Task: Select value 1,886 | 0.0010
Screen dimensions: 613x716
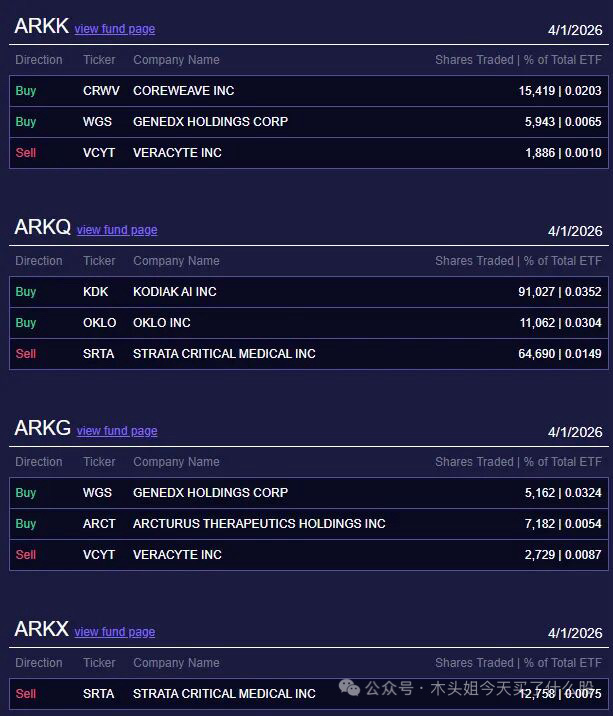Action: click(x=563, y=153)
